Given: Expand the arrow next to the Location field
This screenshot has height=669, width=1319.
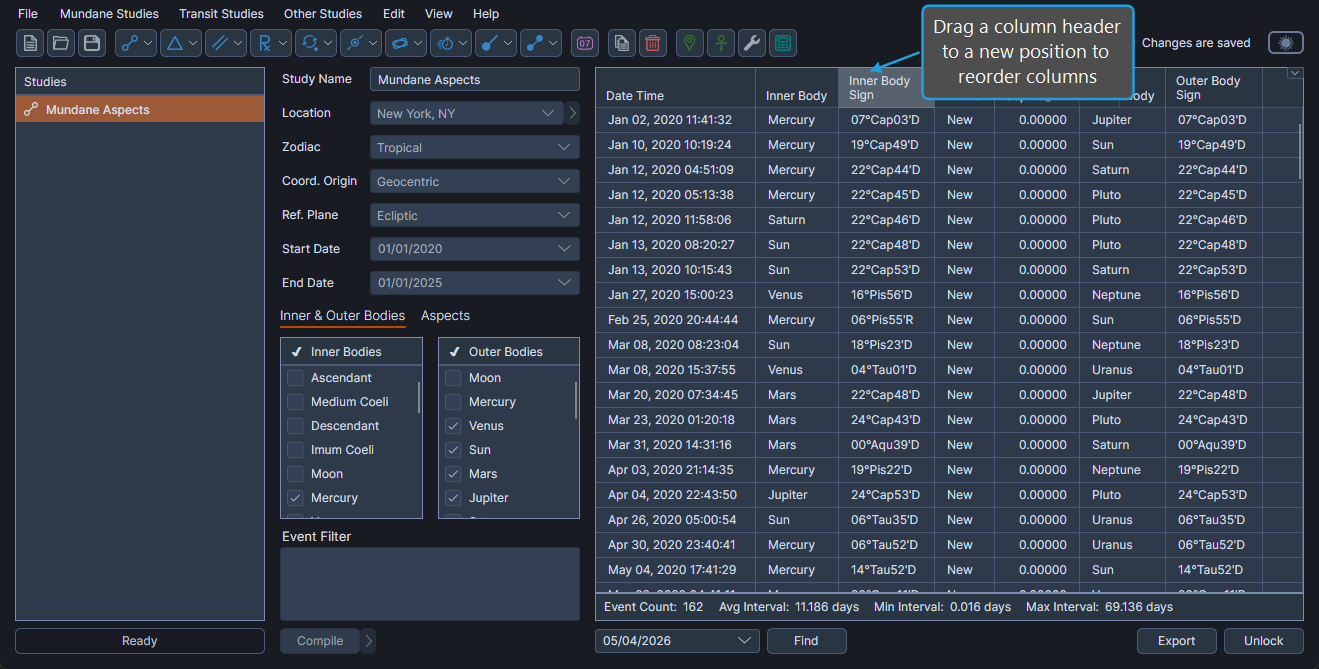Looking at the screenshot, I should coord(573,114).
